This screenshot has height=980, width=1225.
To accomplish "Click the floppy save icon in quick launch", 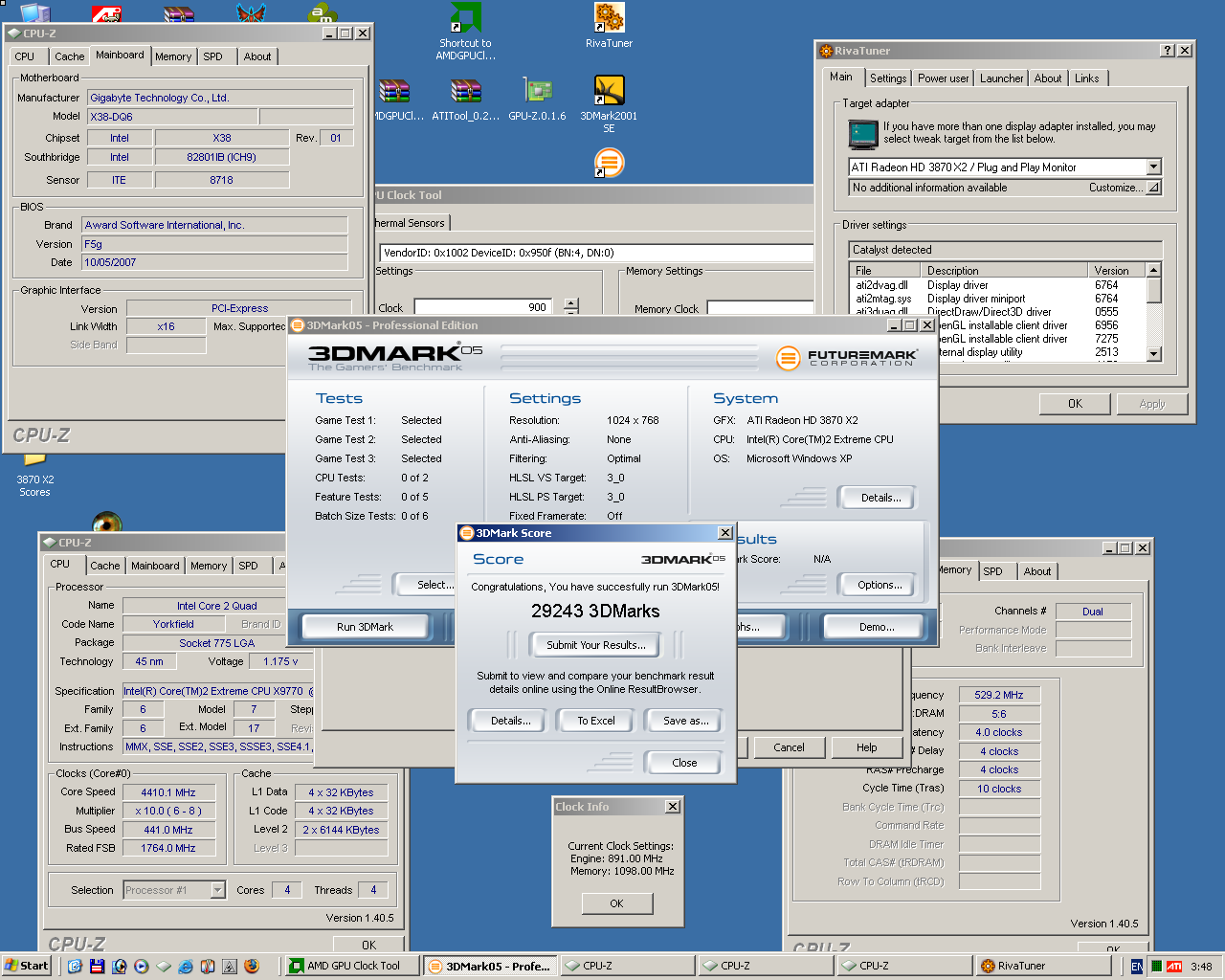I will click(x=97, y=967).
